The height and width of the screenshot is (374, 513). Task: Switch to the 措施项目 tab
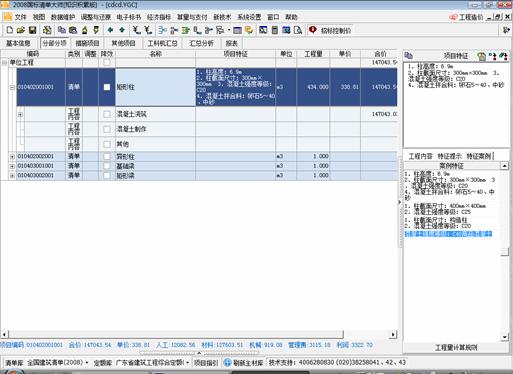click(x=87, y=43)
